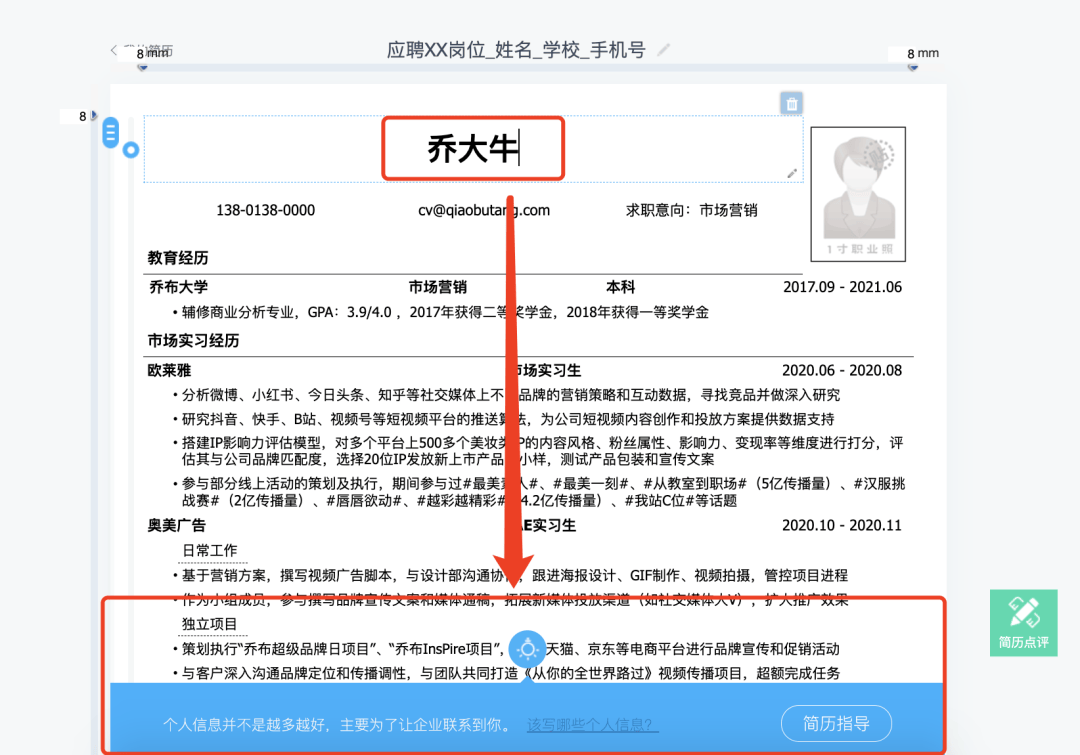
Task: Click the top-left 8 mm margin value
Action: [140, 52]
